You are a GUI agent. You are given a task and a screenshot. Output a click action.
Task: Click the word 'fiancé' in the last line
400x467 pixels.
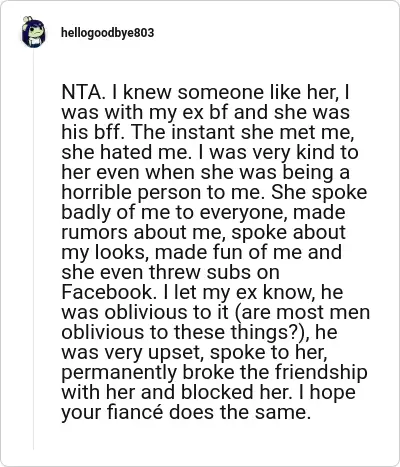135,413
